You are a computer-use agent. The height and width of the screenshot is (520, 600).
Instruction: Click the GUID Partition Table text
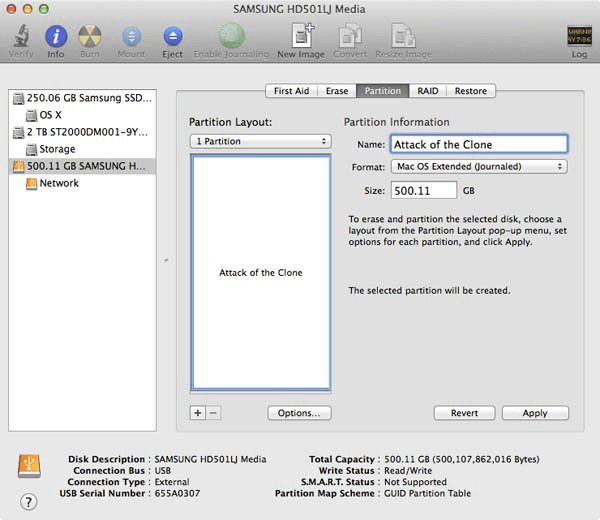coord(427,493)
